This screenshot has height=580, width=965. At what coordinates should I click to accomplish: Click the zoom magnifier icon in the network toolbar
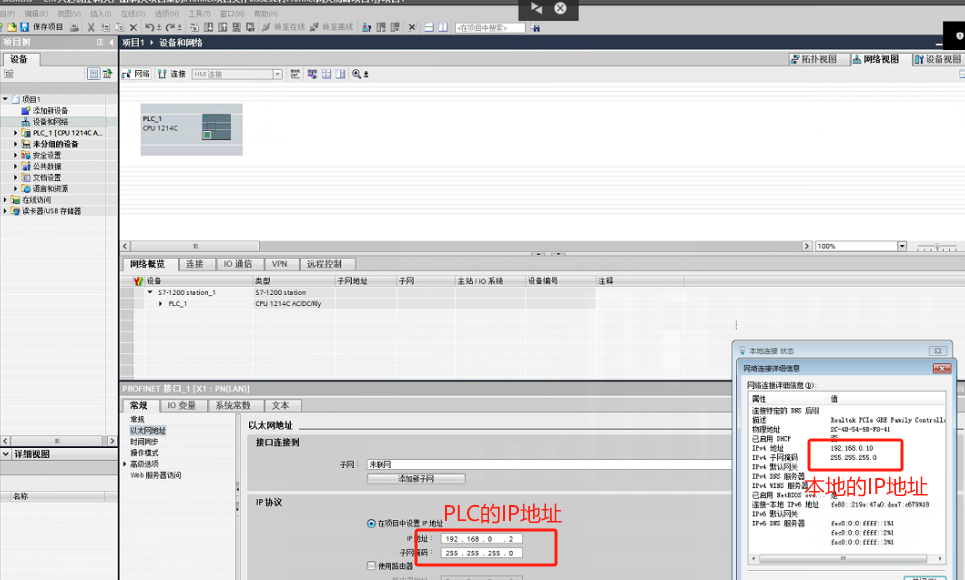pos(357,74)
